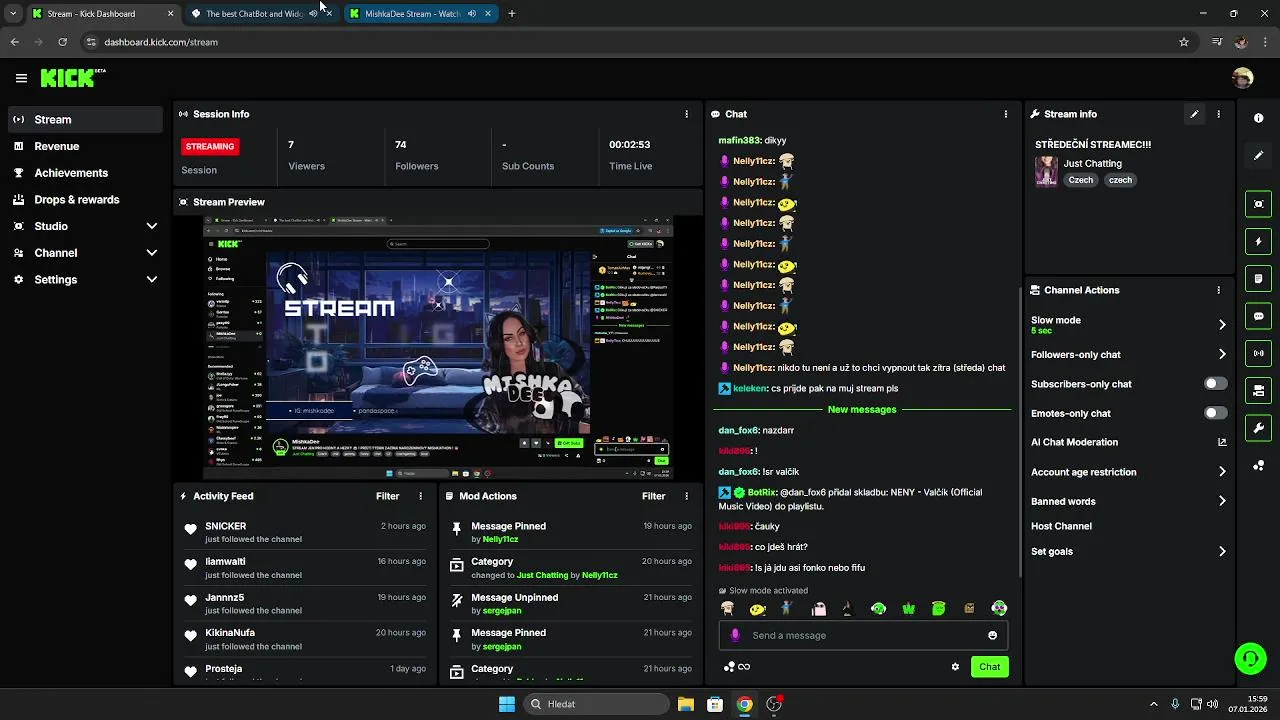Open Followers-only chat options arrow
Viewport: 1280px width, 720px height.
pos(1222,354)
